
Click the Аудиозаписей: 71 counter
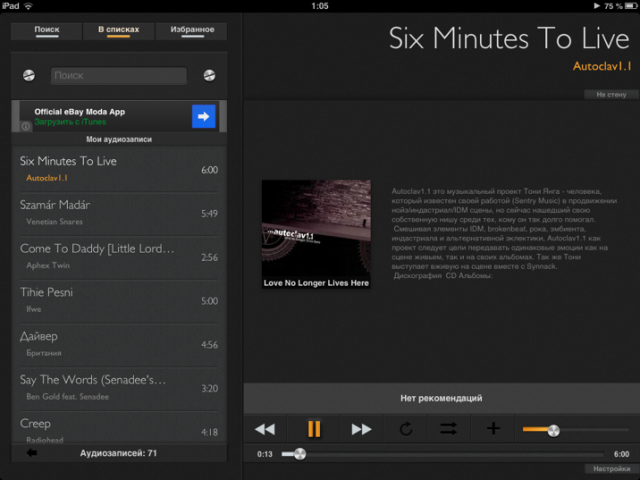(118, 453)
